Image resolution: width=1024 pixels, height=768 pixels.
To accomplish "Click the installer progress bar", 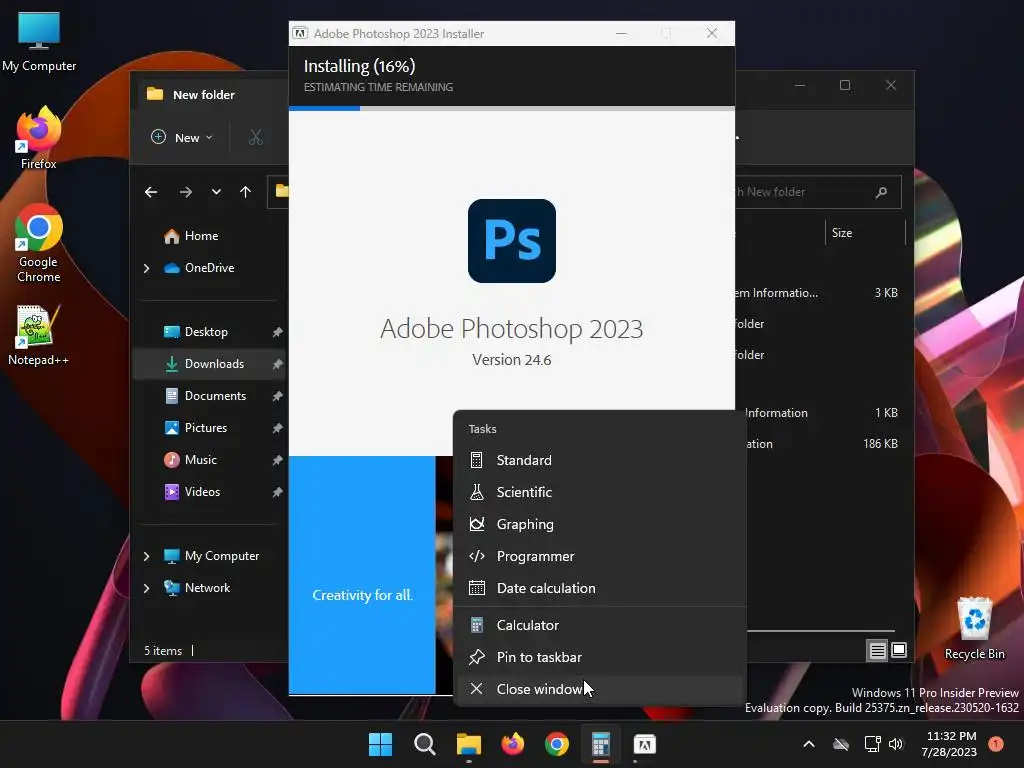I will [x=511, y=108].
